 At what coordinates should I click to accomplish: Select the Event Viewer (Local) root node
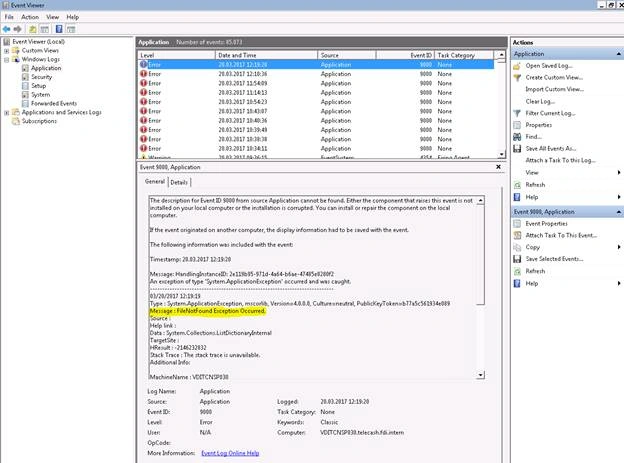coord(38,41)
